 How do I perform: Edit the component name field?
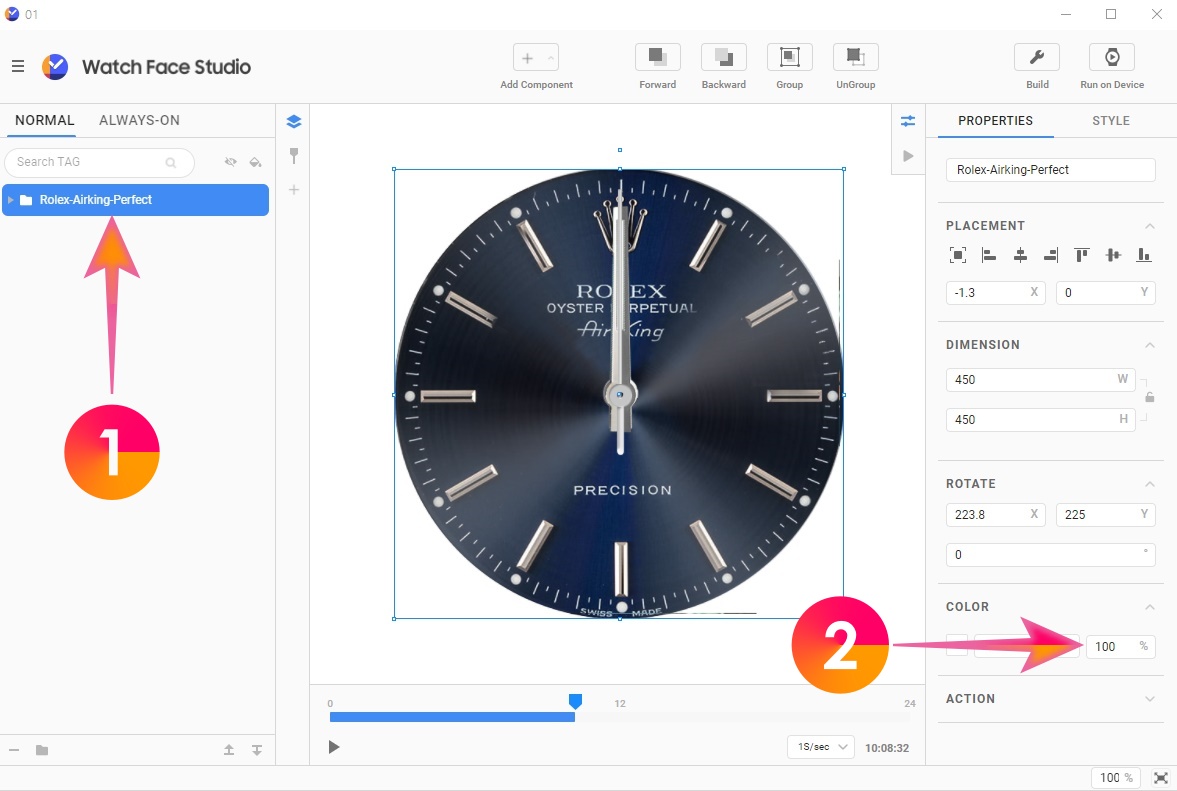1050,170
